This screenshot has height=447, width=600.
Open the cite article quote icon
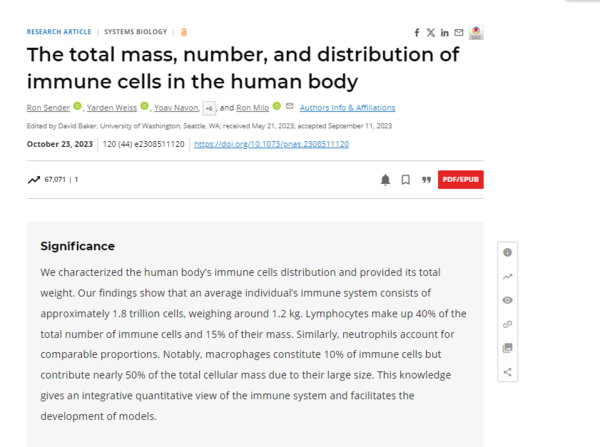coord(426,180)
